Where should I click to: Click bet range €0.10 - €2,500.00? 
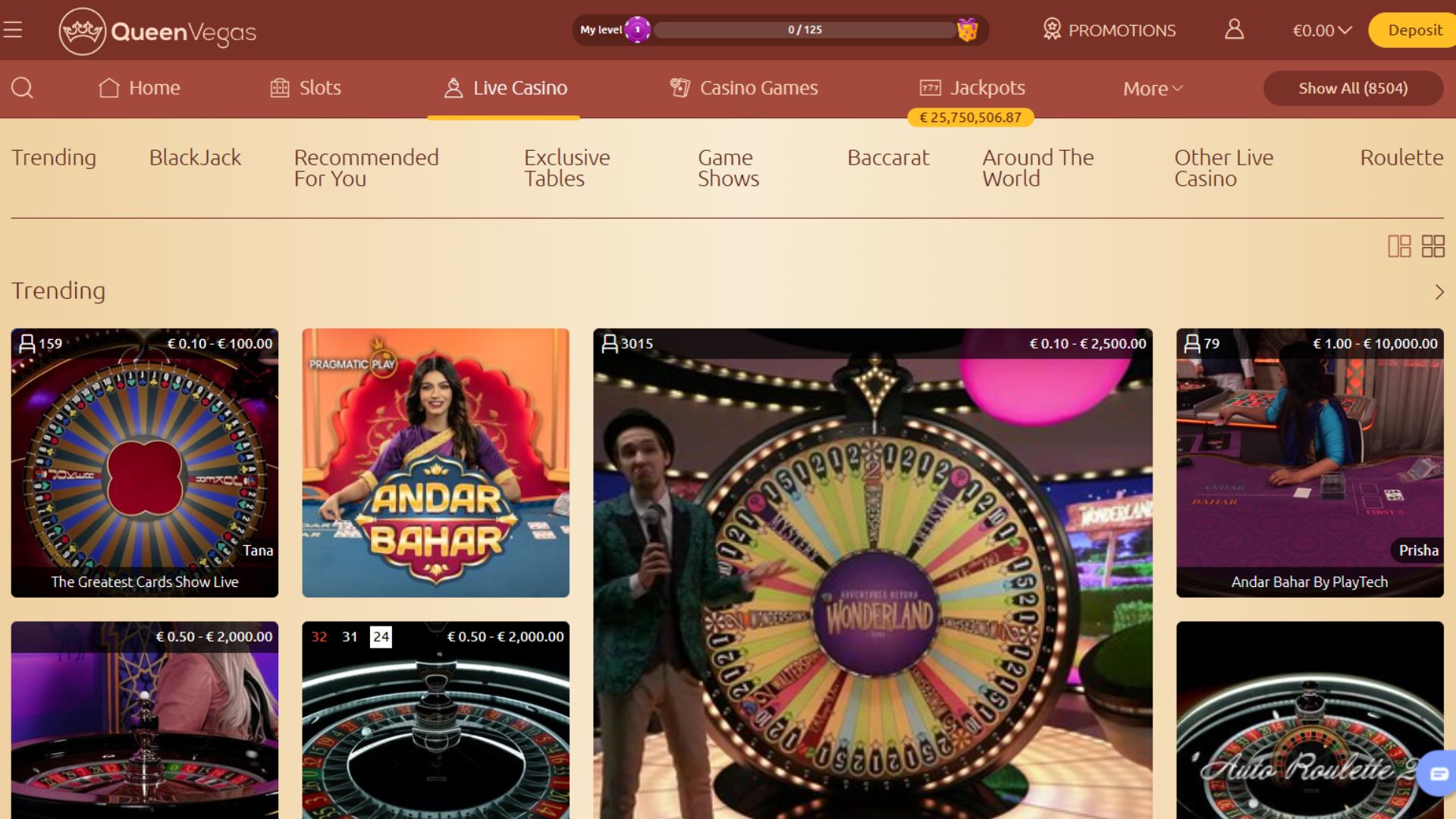1087,344
